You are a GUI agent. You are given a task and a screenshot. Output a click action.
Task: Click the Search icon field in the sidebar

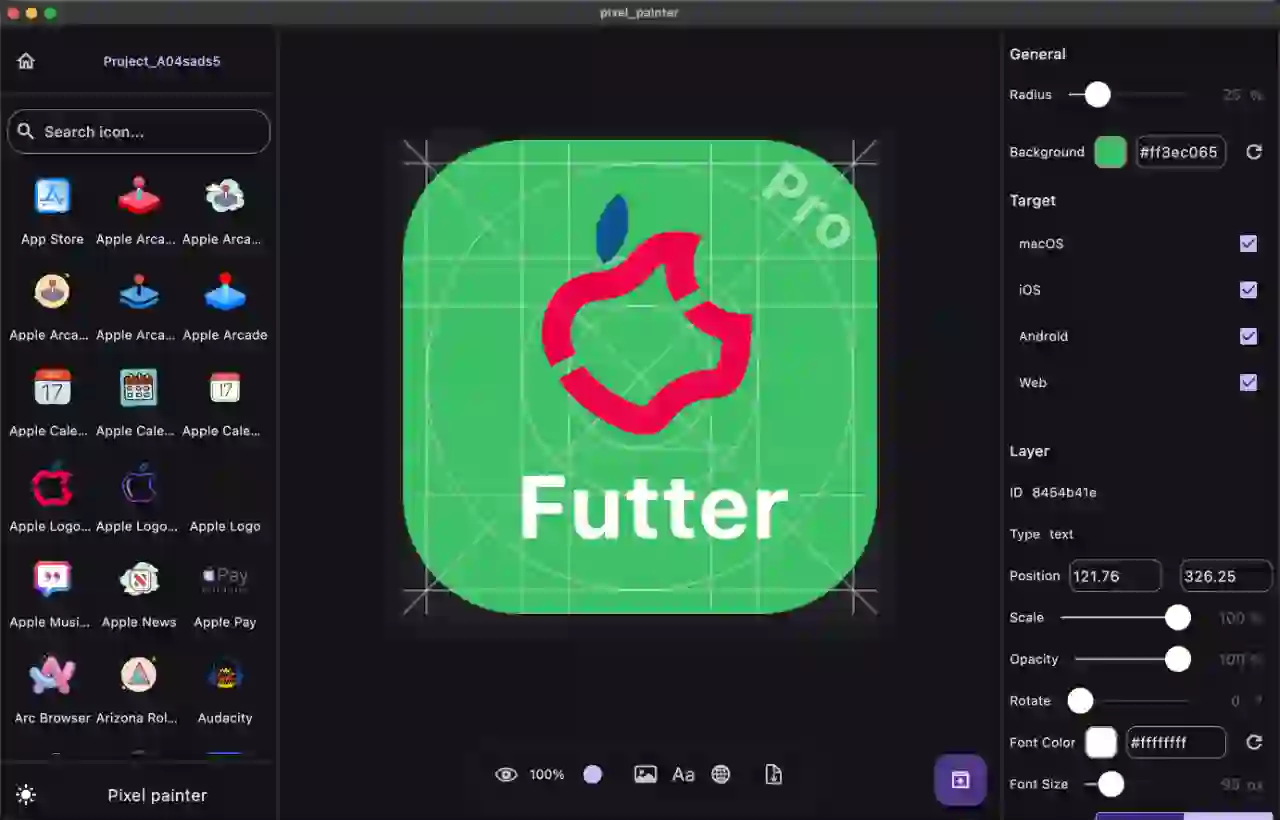click(x=138, y=131)
